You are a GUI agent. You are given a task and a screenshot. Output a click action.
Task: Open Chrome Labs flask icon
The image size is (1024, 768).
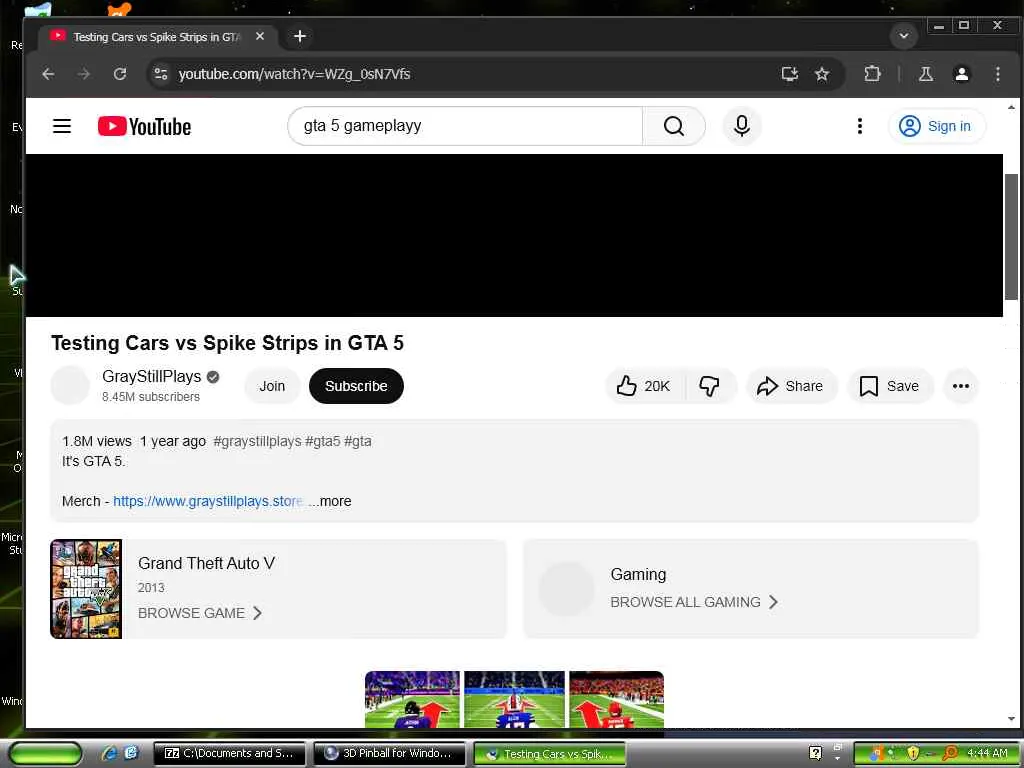[x=925, y=74]
